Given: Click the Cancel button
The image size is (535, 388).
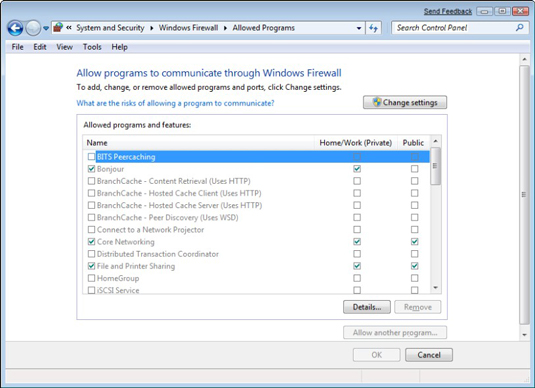Looking at the screenshot, I should click(x=429, y=355).
